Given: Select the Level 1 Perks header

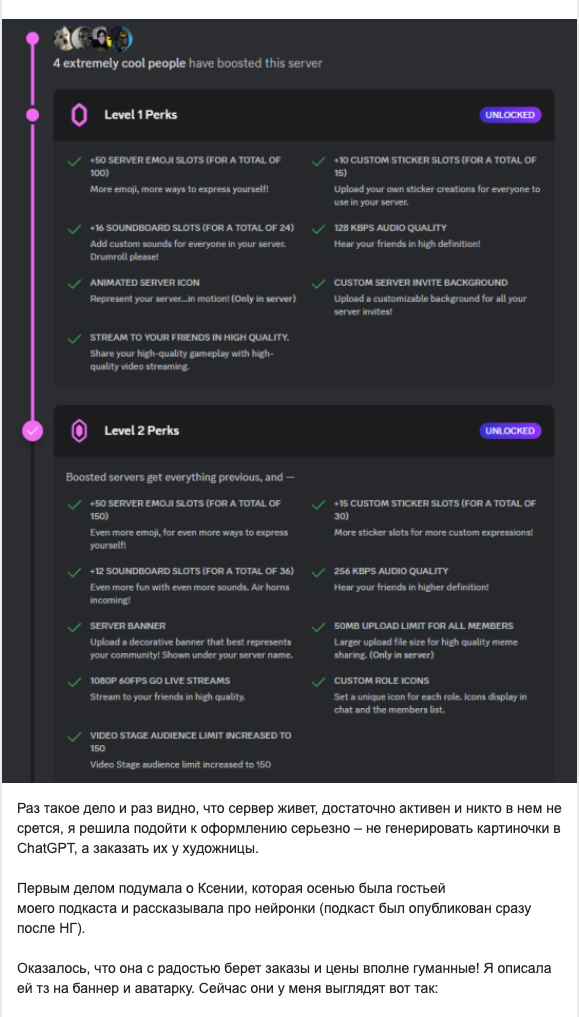Looking at the screenshot, I should [x=303, y=115].
